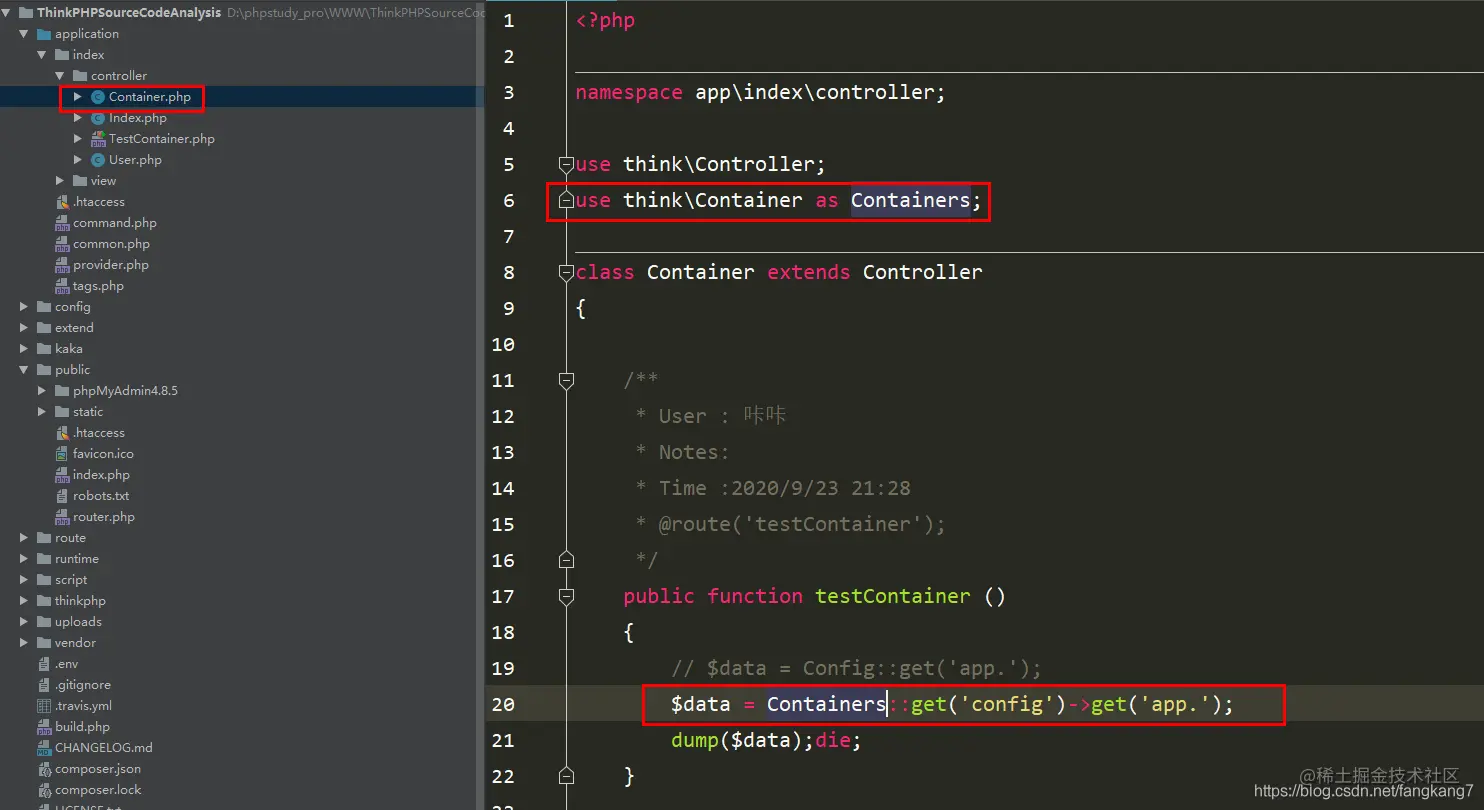Click the Index.php class file icon

point(97,118)
